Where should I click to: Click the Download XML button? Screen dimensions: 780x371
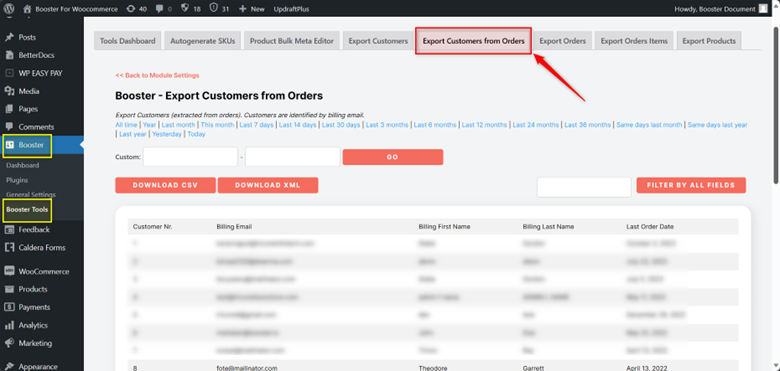[268, 185]
